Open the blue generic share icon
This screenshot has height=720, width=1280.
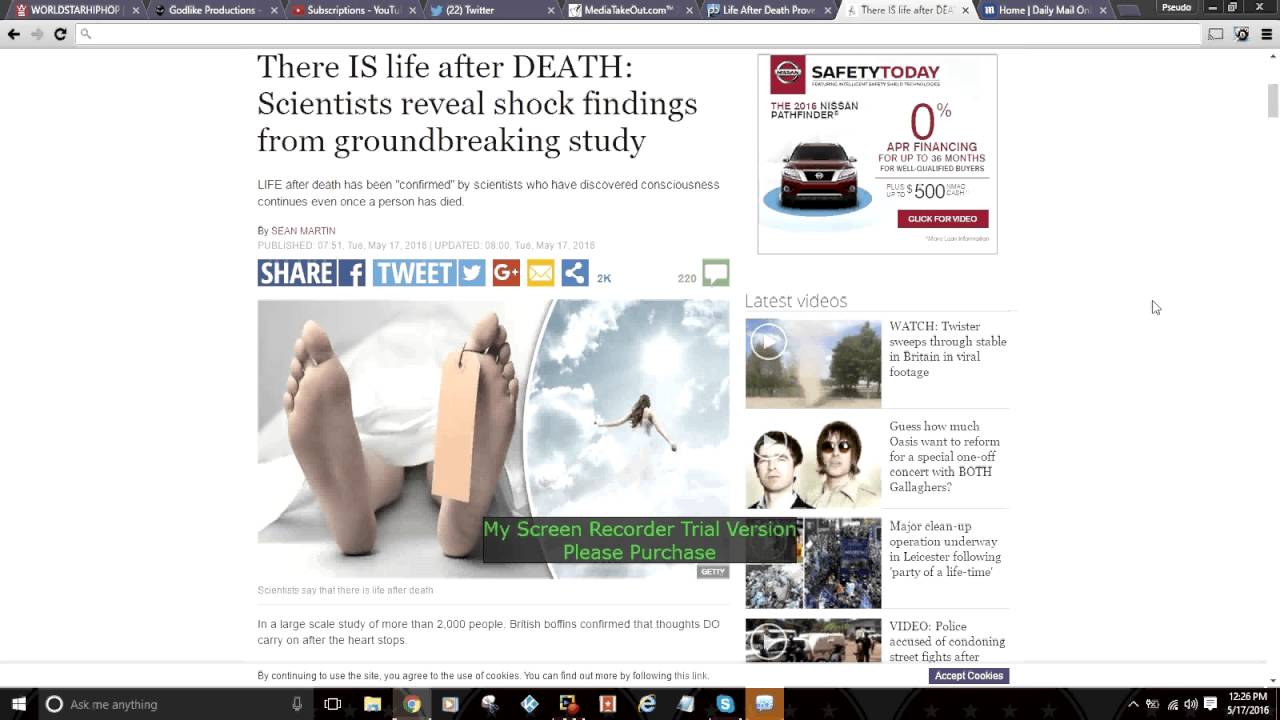coord(575,272)
